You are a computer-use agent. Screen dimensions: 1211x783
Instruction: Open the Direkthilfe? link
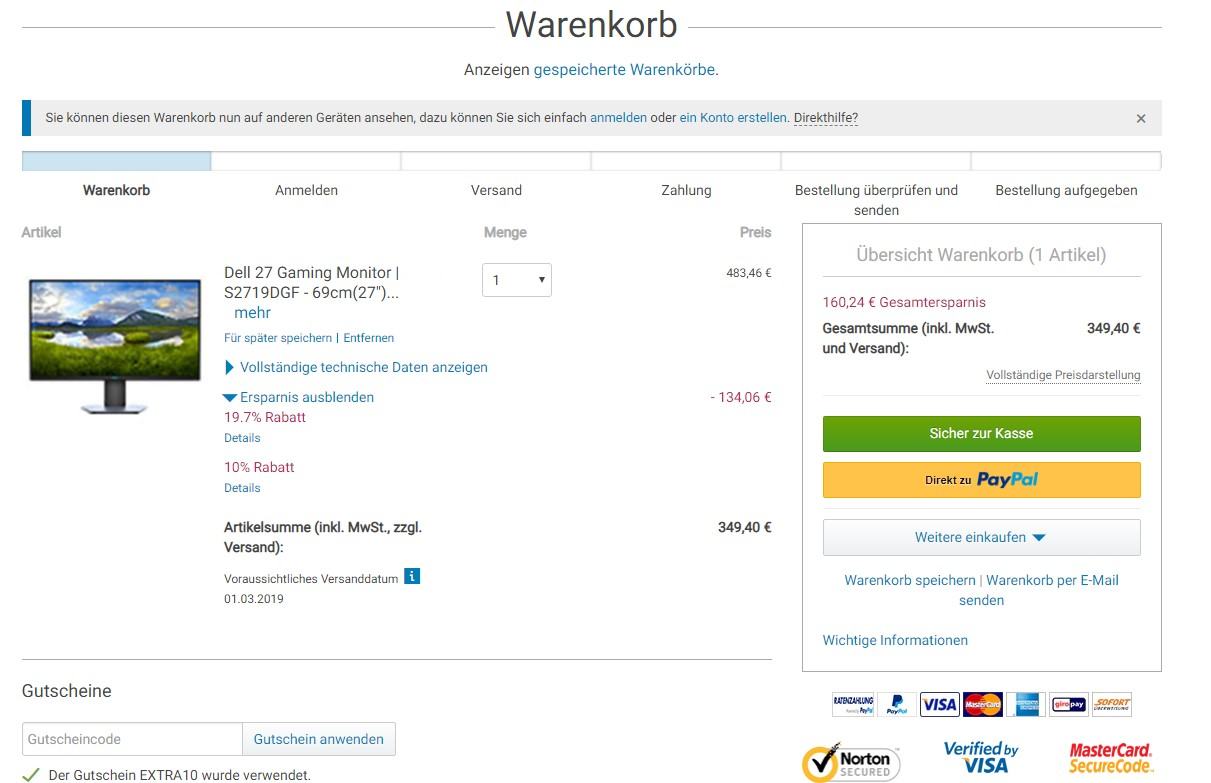(826, 117)
